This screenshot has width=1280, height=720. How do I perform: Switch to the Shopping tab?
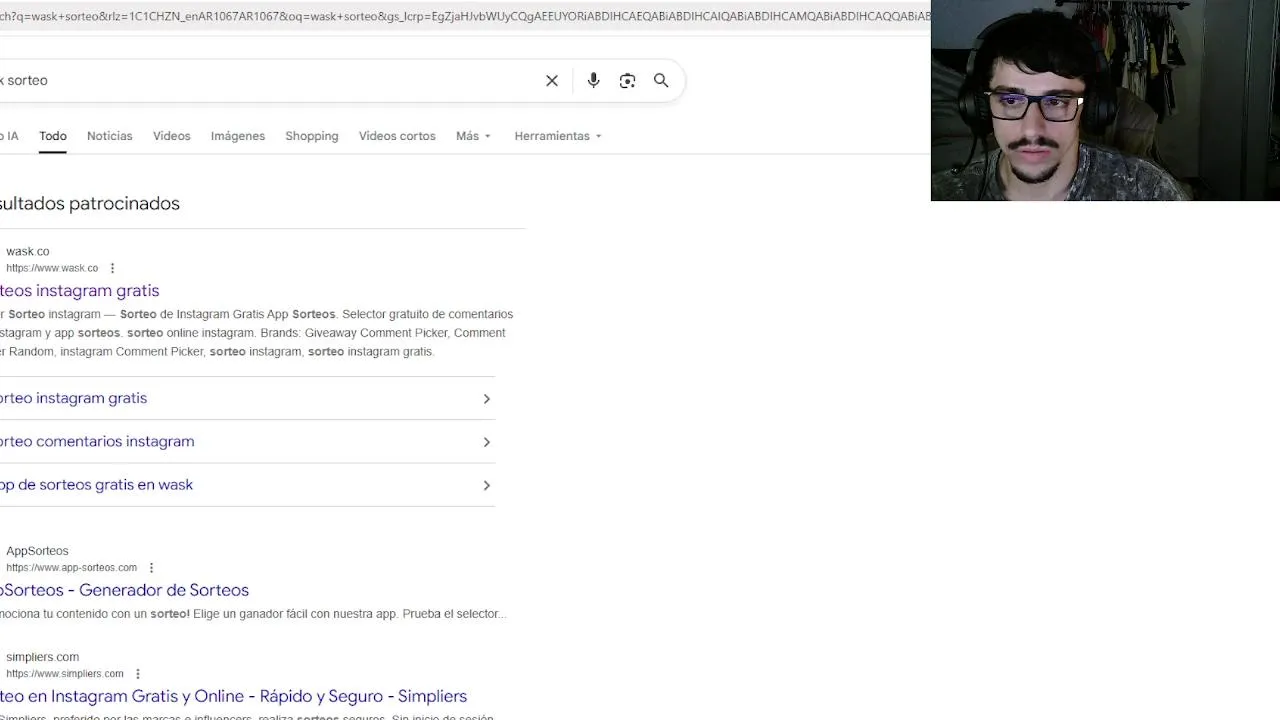click(312, 136)
